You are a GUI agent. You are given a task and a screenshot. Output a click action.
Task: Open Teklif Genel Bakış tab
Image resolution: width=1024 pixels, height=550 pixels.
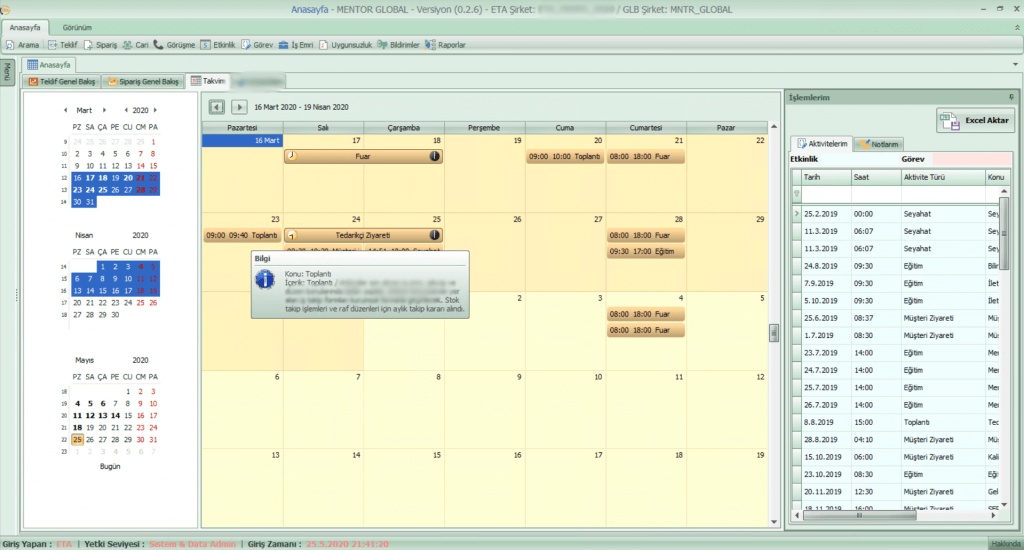62,82
